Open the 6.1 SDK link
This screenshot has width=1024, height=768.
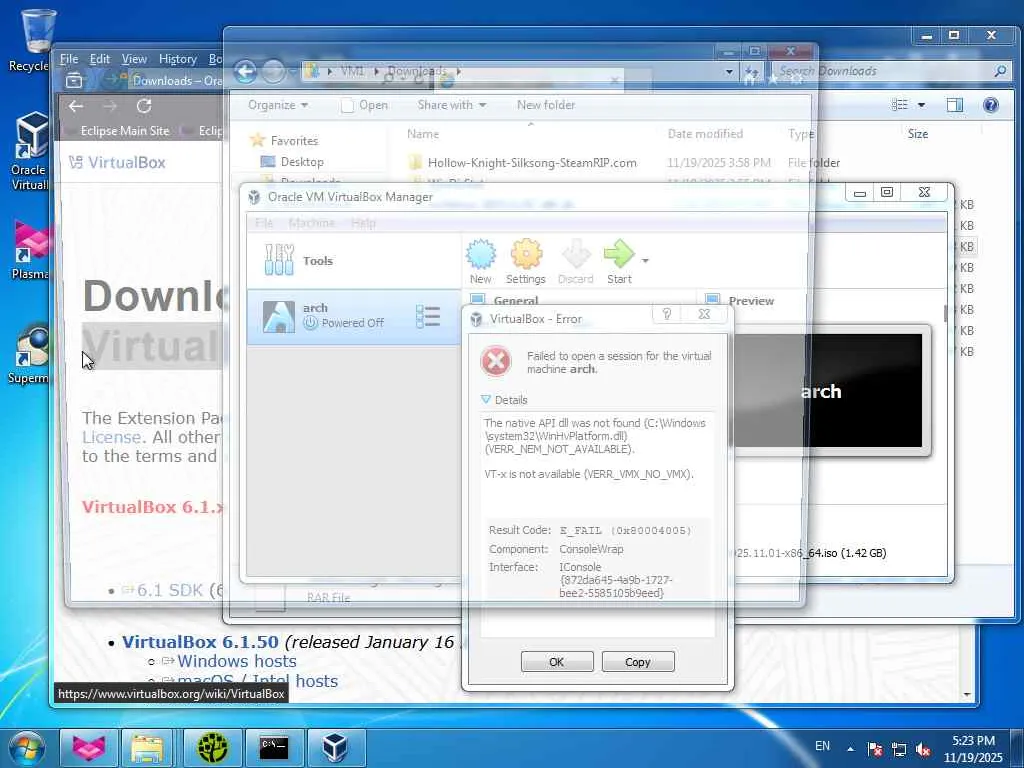(x=170, y=590)
